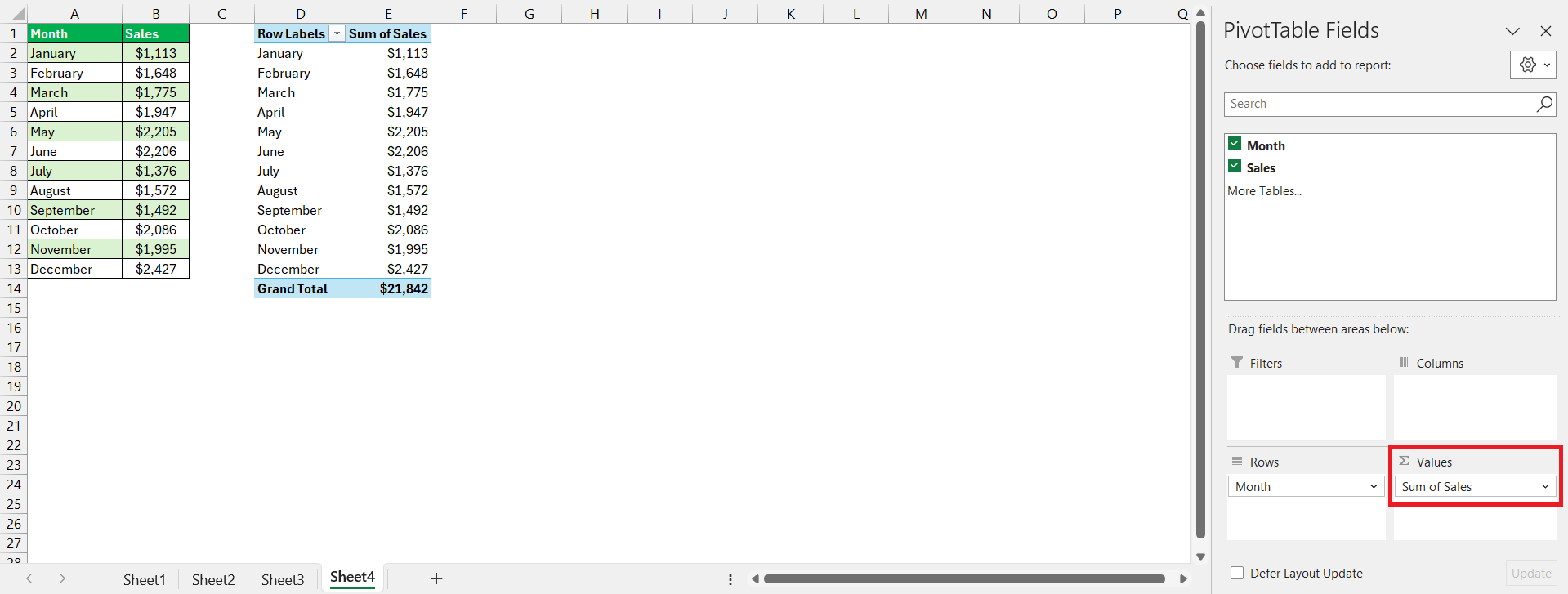Select column H header
The width and height of the screenshot is (1568, 594).
[x=594, y=13]
